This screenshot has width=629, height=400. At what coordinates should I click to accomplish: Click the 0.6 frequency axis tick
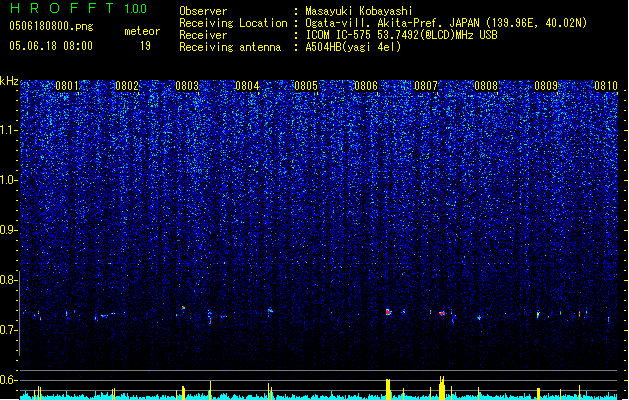pyautogui.click(x=9, y=380)
